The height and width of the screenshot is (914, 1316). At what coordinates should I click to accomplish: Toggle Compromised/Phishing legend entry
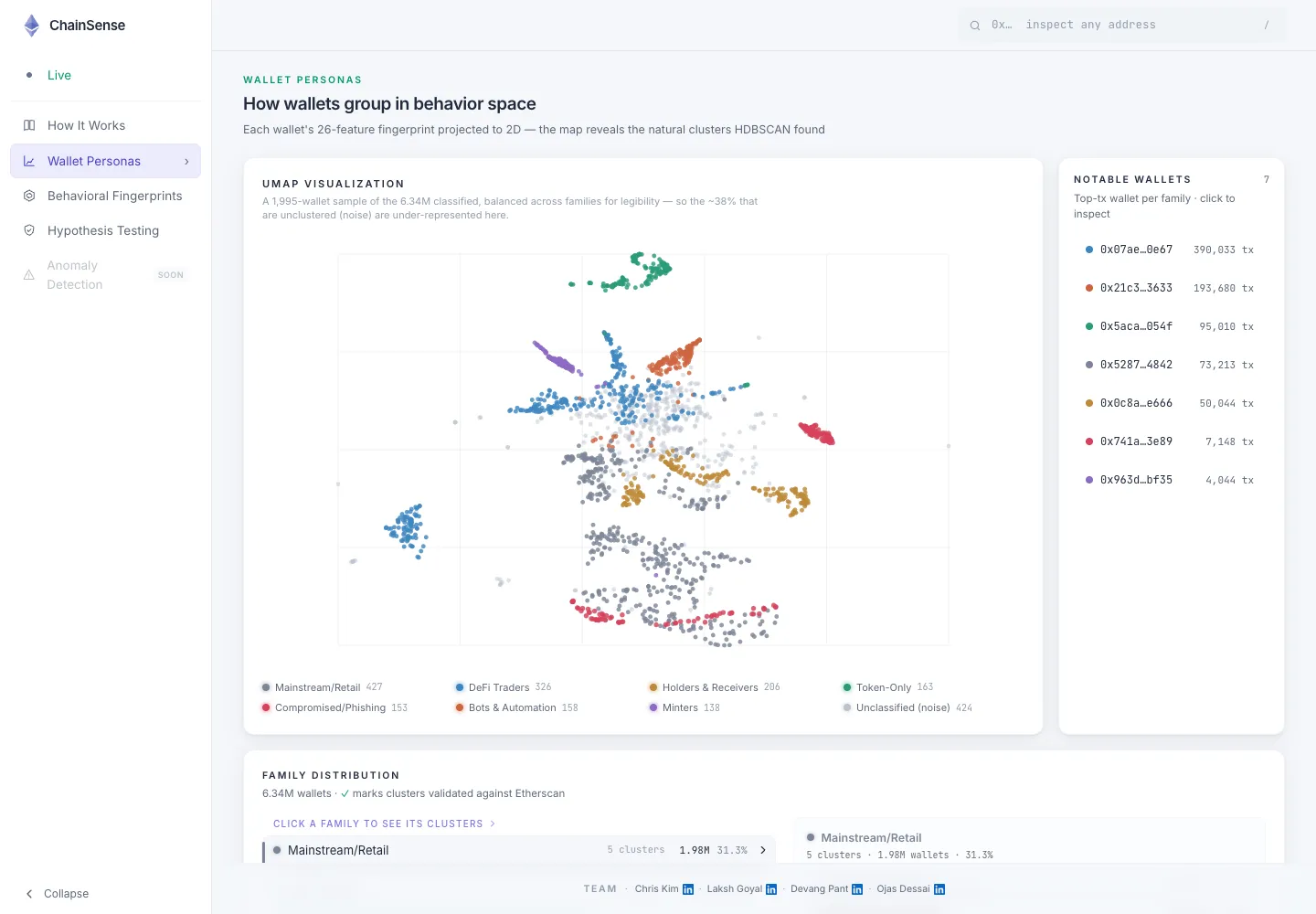point(334,707)
